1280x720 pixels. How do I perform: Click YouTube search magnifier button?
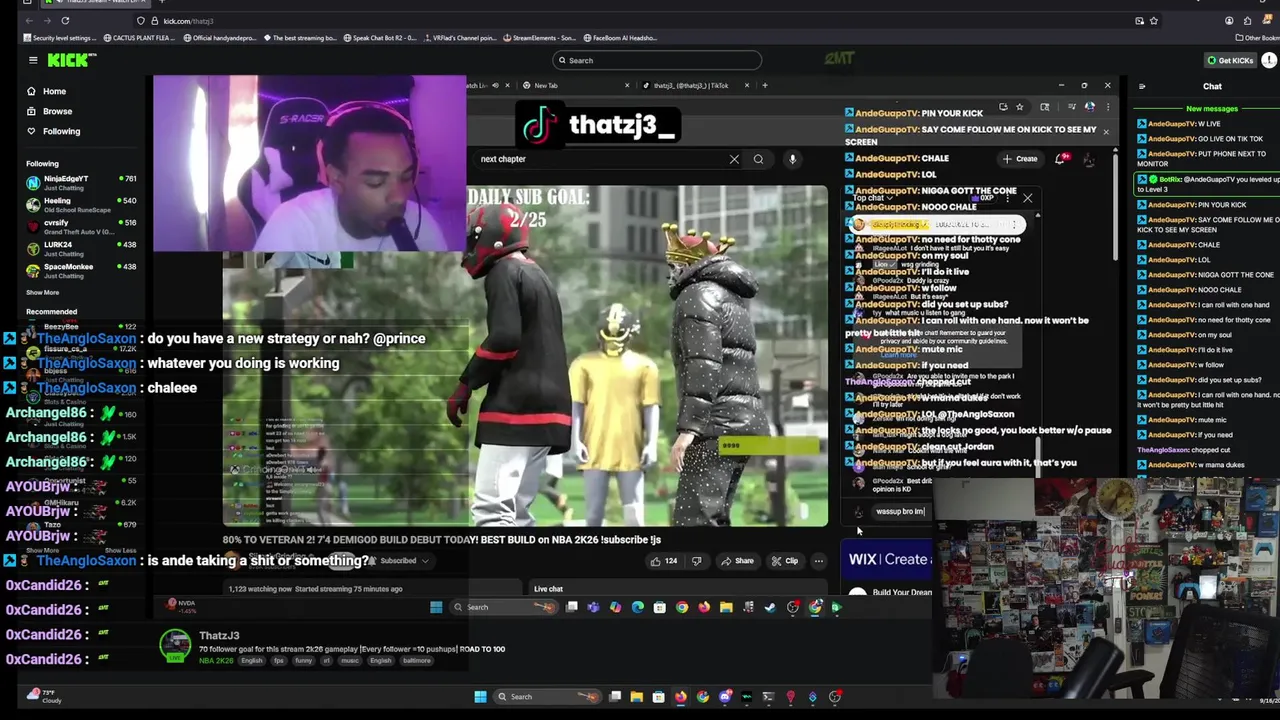tap(758, 159)
